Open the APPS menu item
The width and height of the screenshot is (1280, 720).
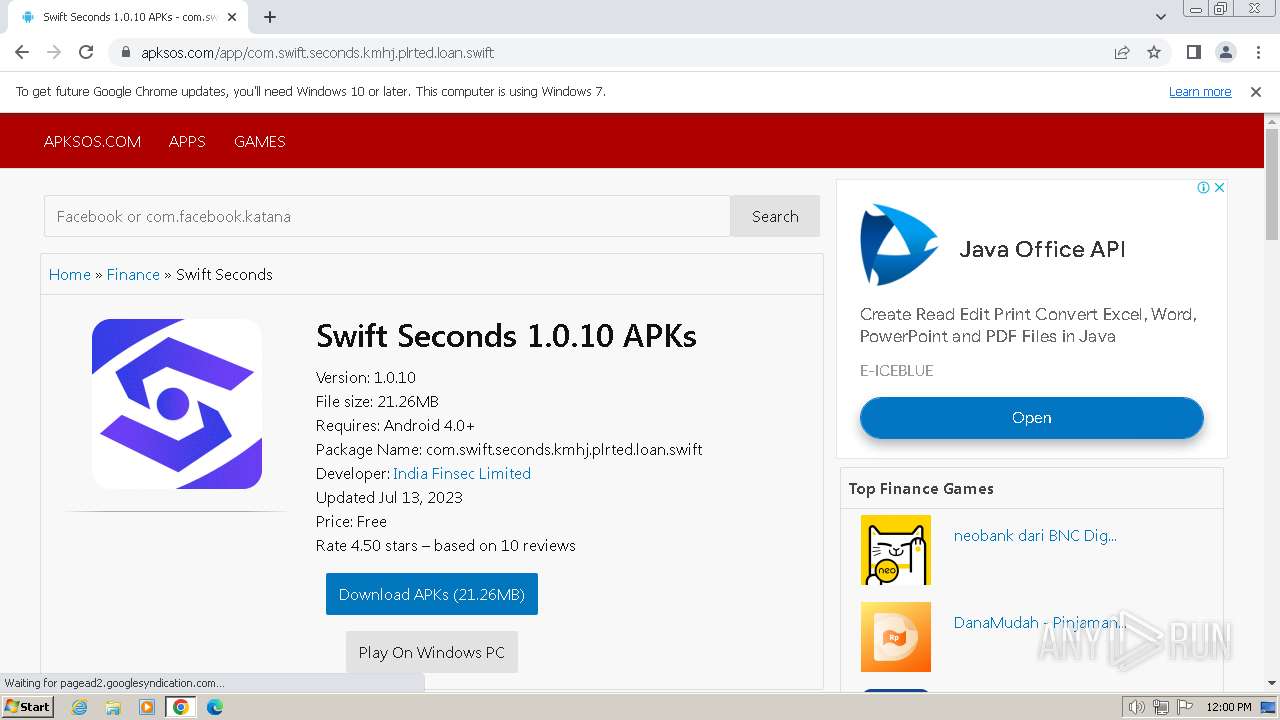tap(187, 141)
